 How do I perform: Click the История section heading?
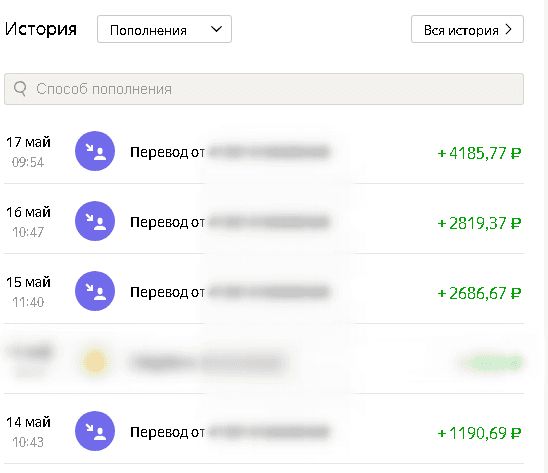[41, 29]
